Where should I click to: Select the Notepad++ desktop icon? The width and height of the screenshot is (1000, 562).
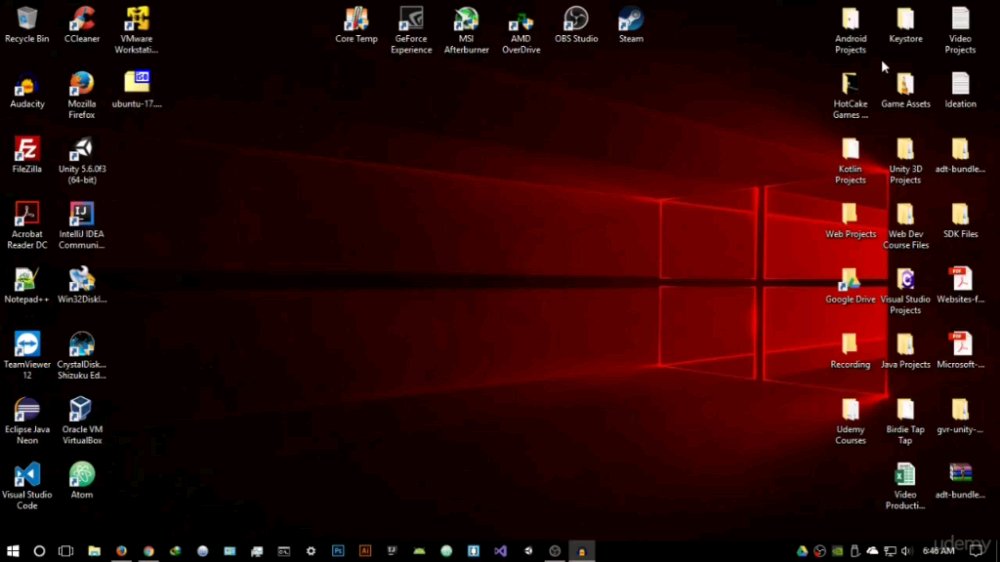[27, 285]
